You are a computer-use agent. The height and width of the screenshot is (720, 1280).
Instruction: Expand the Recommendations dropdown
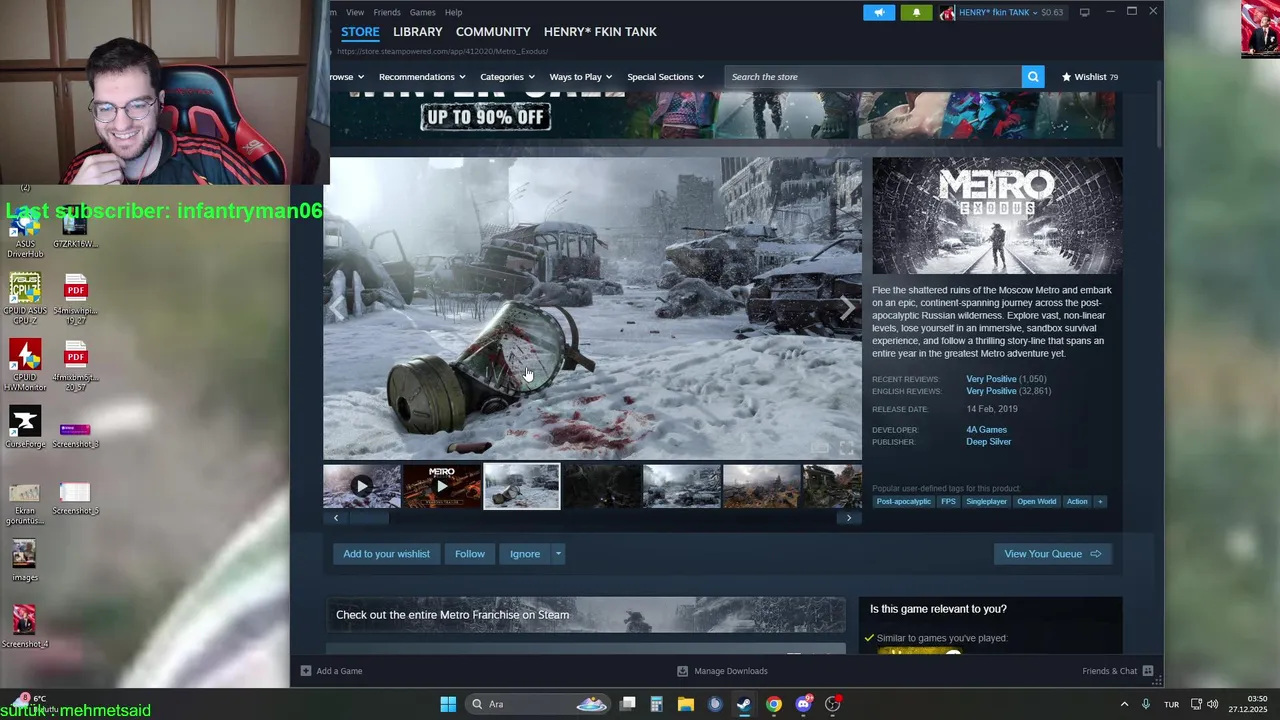422,77
